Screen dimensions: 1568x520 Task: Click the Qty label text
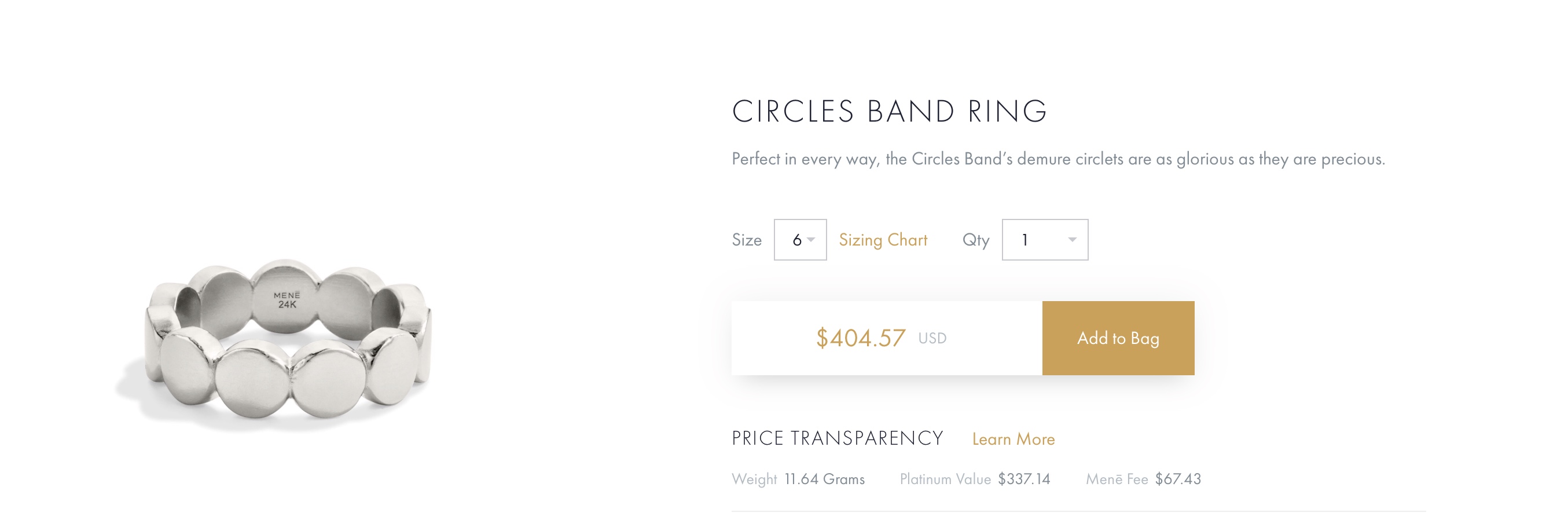coord(975,240)
